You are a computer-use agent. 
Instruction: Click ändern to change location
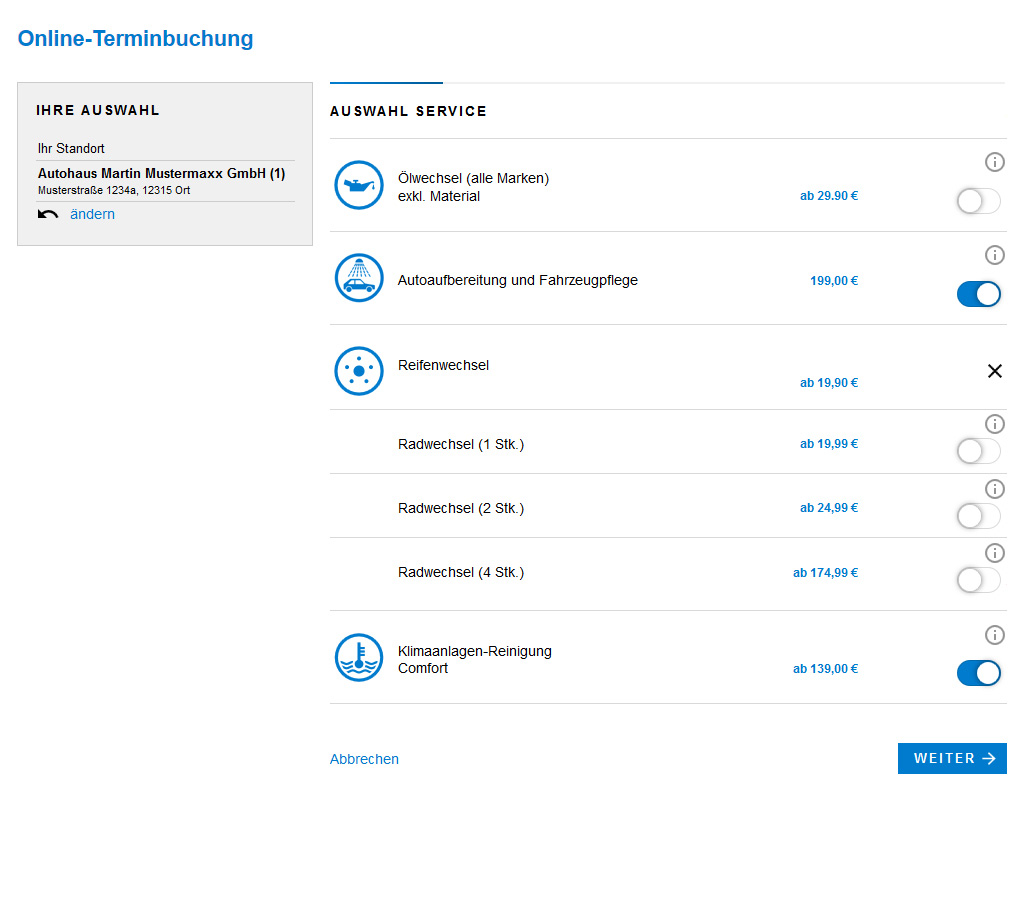[92, 215]
